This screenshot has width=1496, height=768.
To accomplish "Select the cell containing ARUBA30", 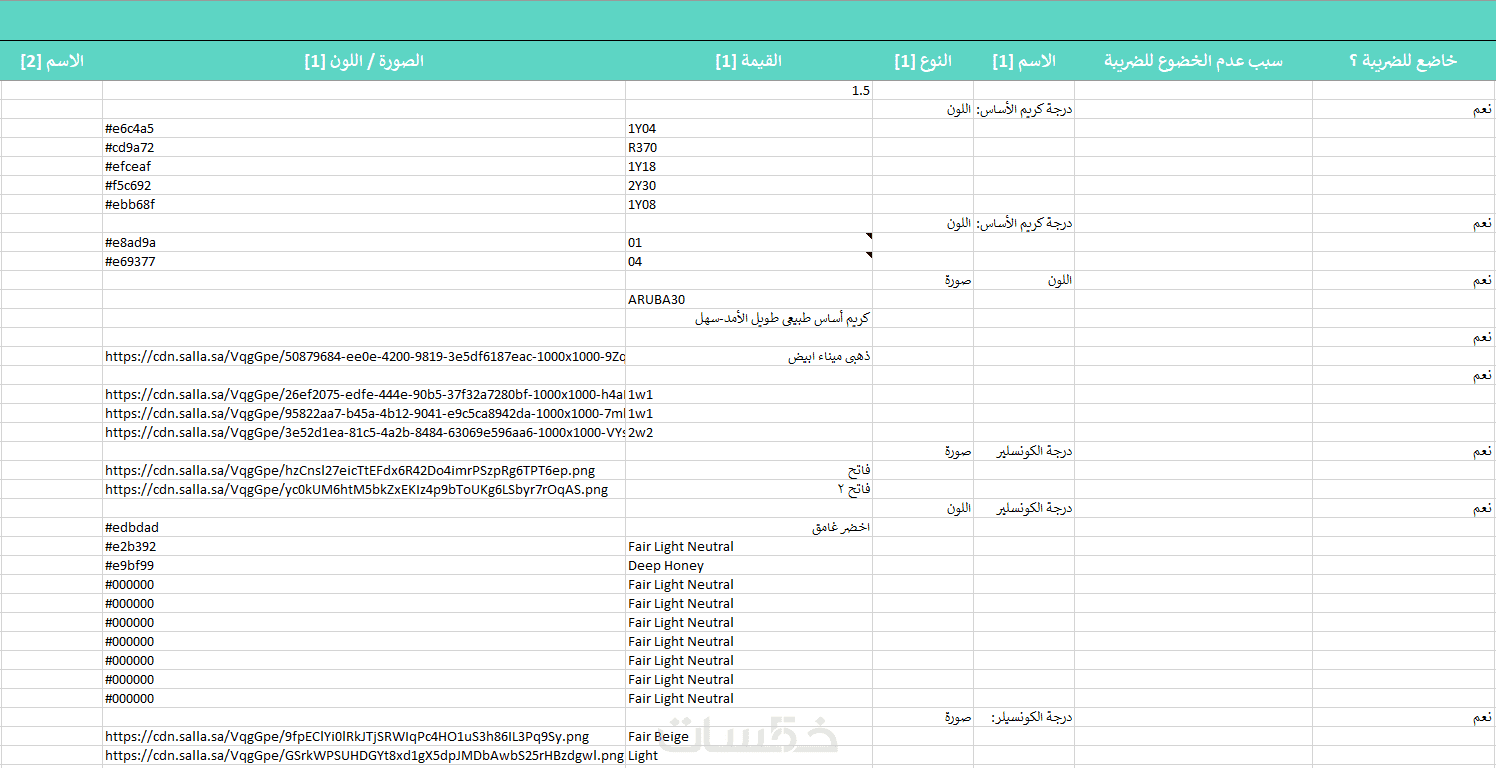I will point(749,299).
